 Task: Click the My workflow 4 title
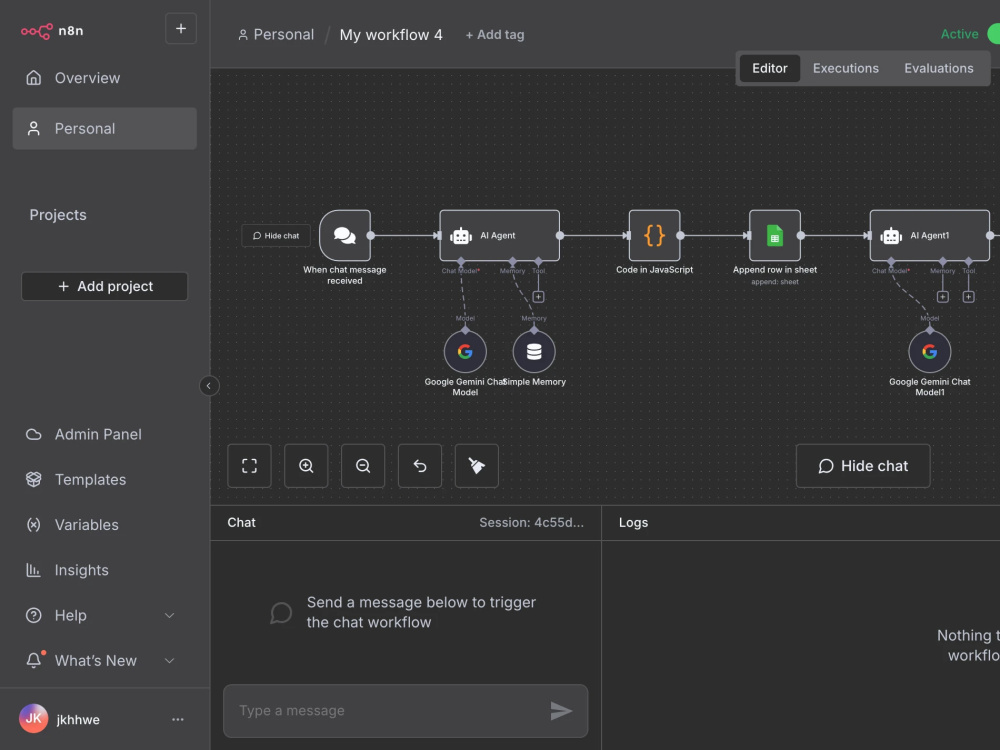point(391,34)
